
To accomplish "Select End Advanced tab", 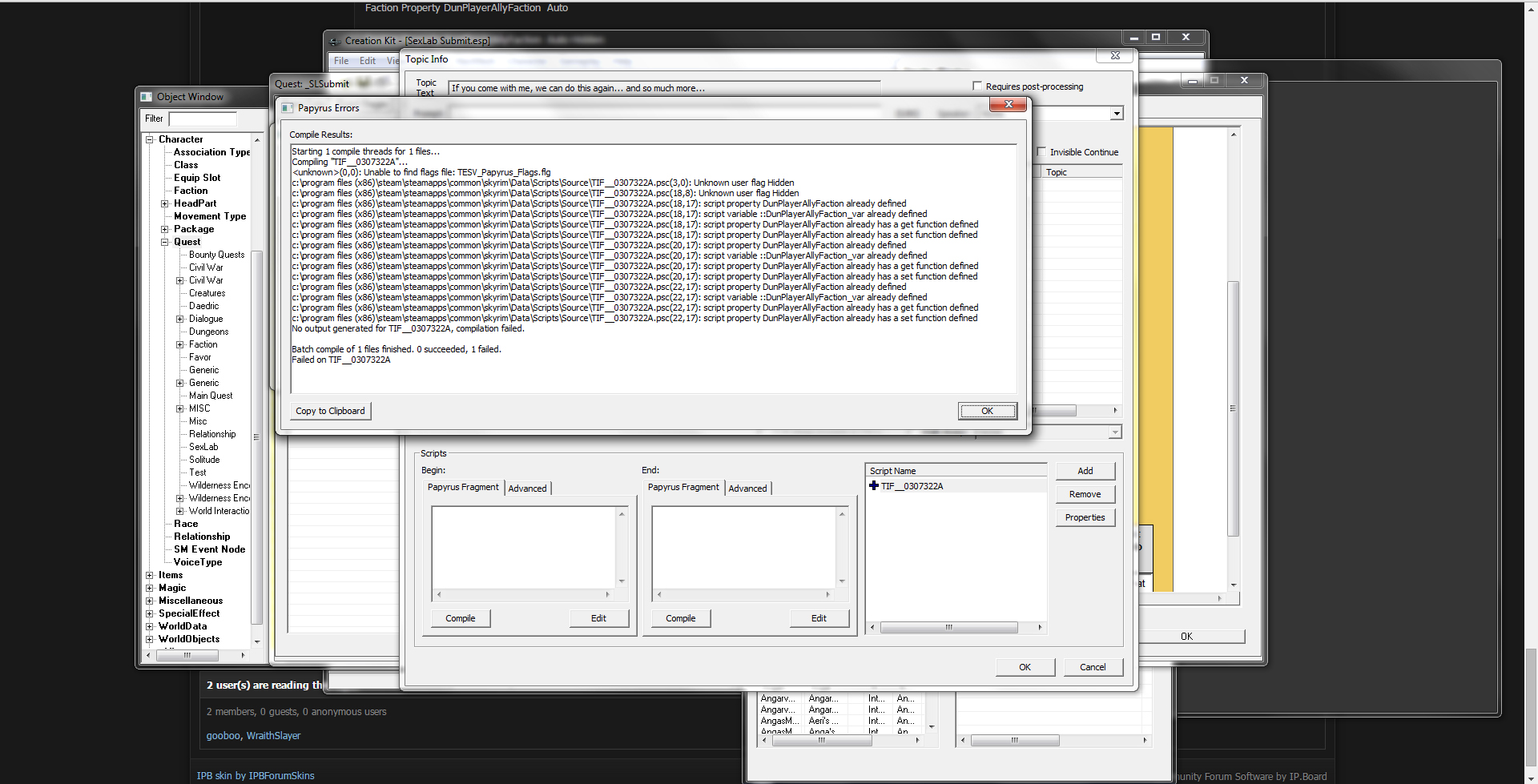I will [x=748, y=488].
